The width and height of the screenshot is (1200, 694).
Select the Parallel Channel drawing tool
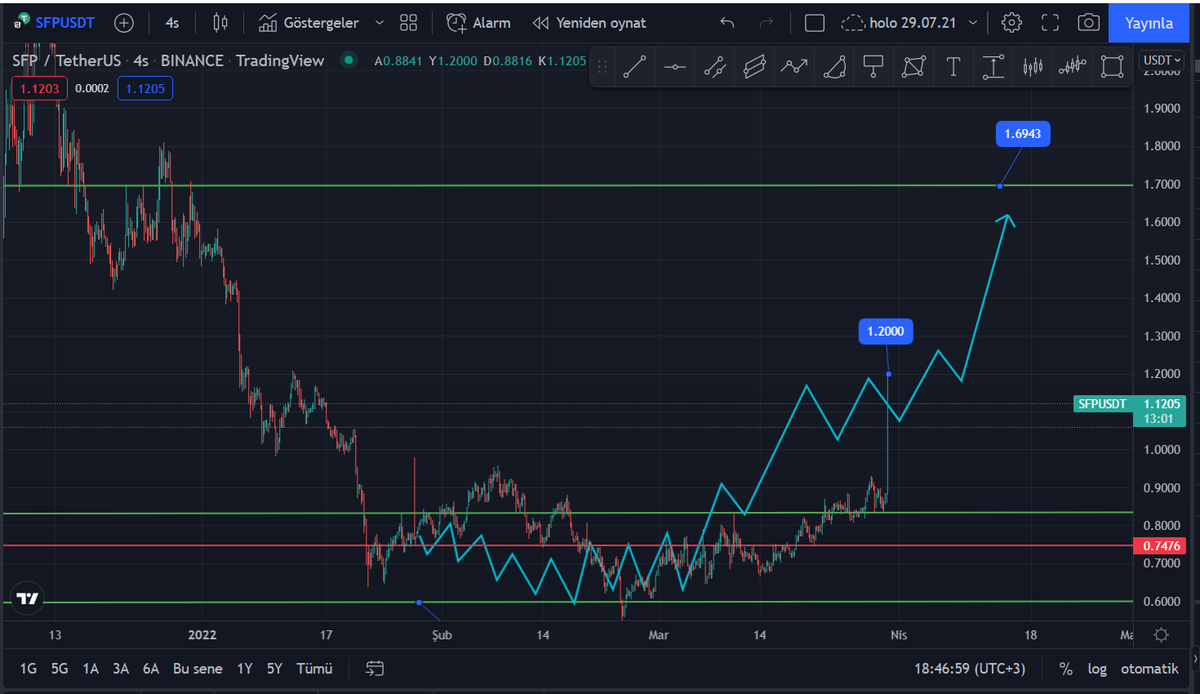click(754, 67)
